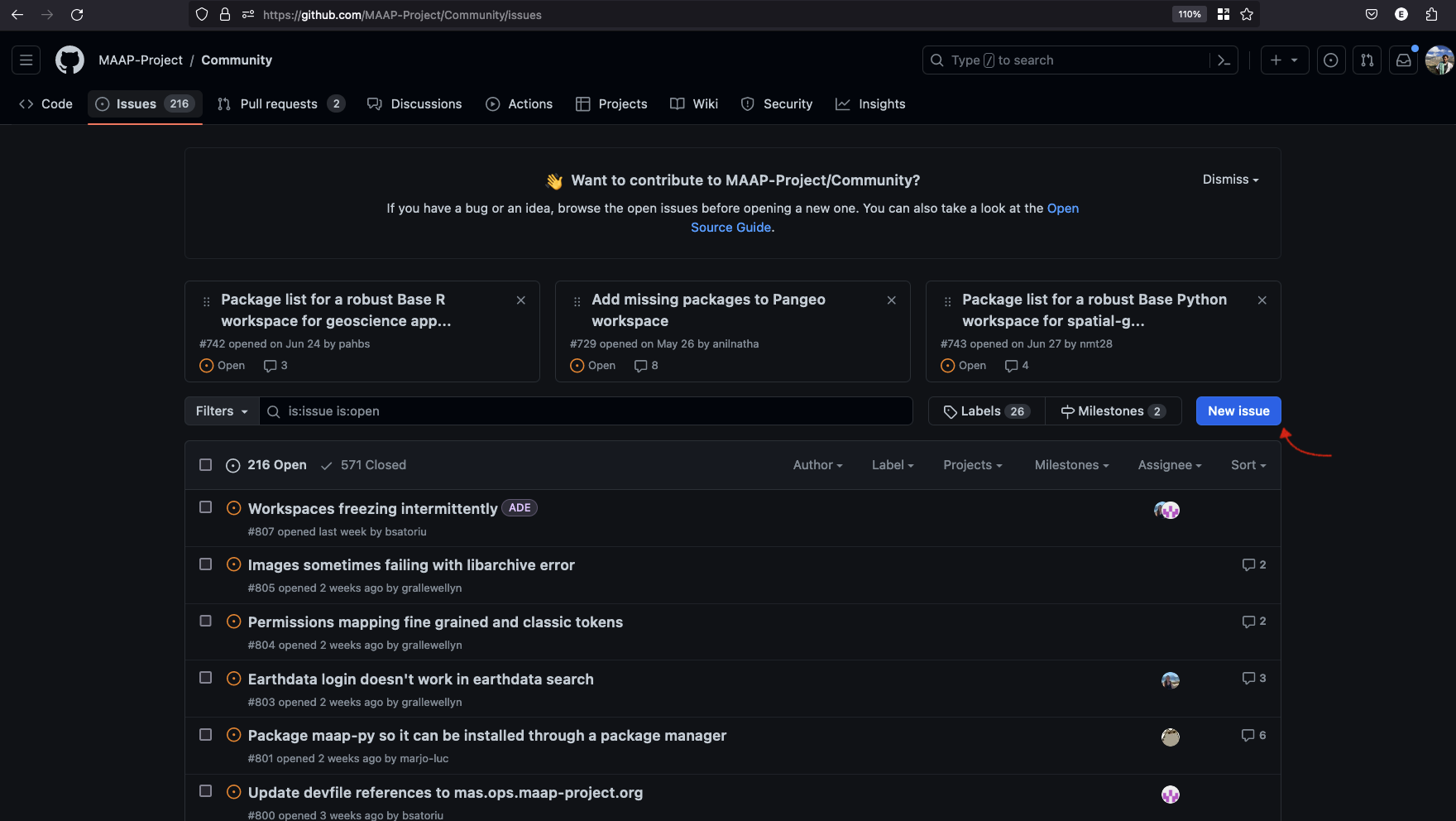The height and width of the screenshot is (821, 1456).
Task: Close the pinned Base Python workspace issue card
Action: 1262,300
